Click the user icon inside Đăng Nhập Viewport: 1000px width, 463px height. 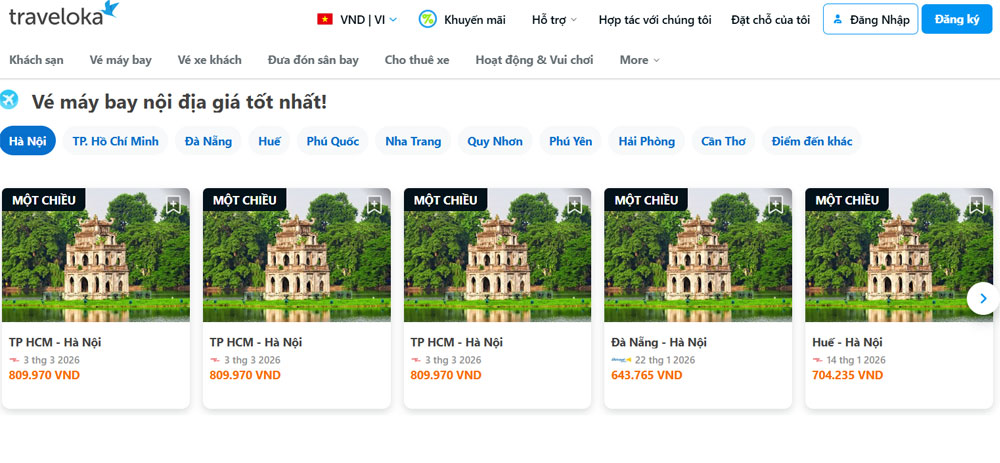837,20
